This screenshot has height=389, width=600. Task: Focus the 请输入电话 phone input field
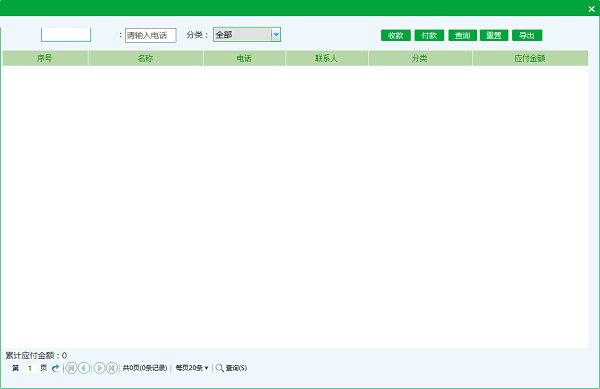coord(150,35)
